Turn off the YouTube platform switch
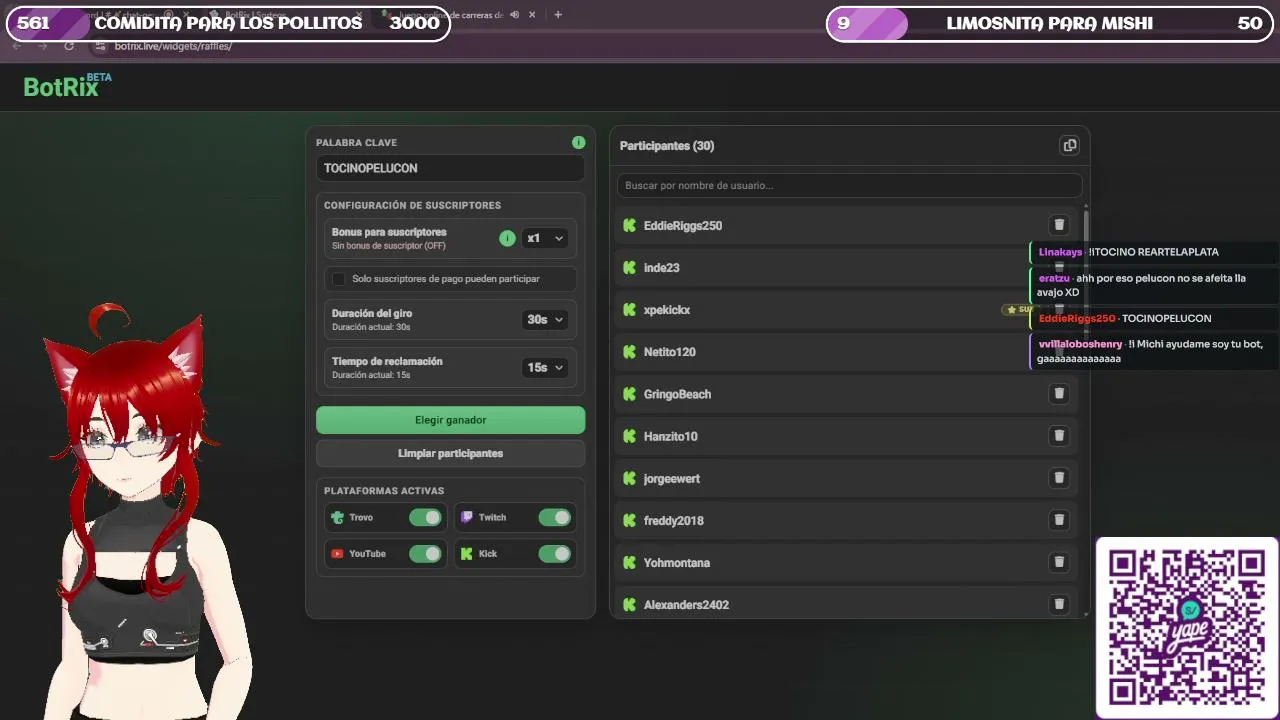The image size is (1280, 720). click(425, 553)
